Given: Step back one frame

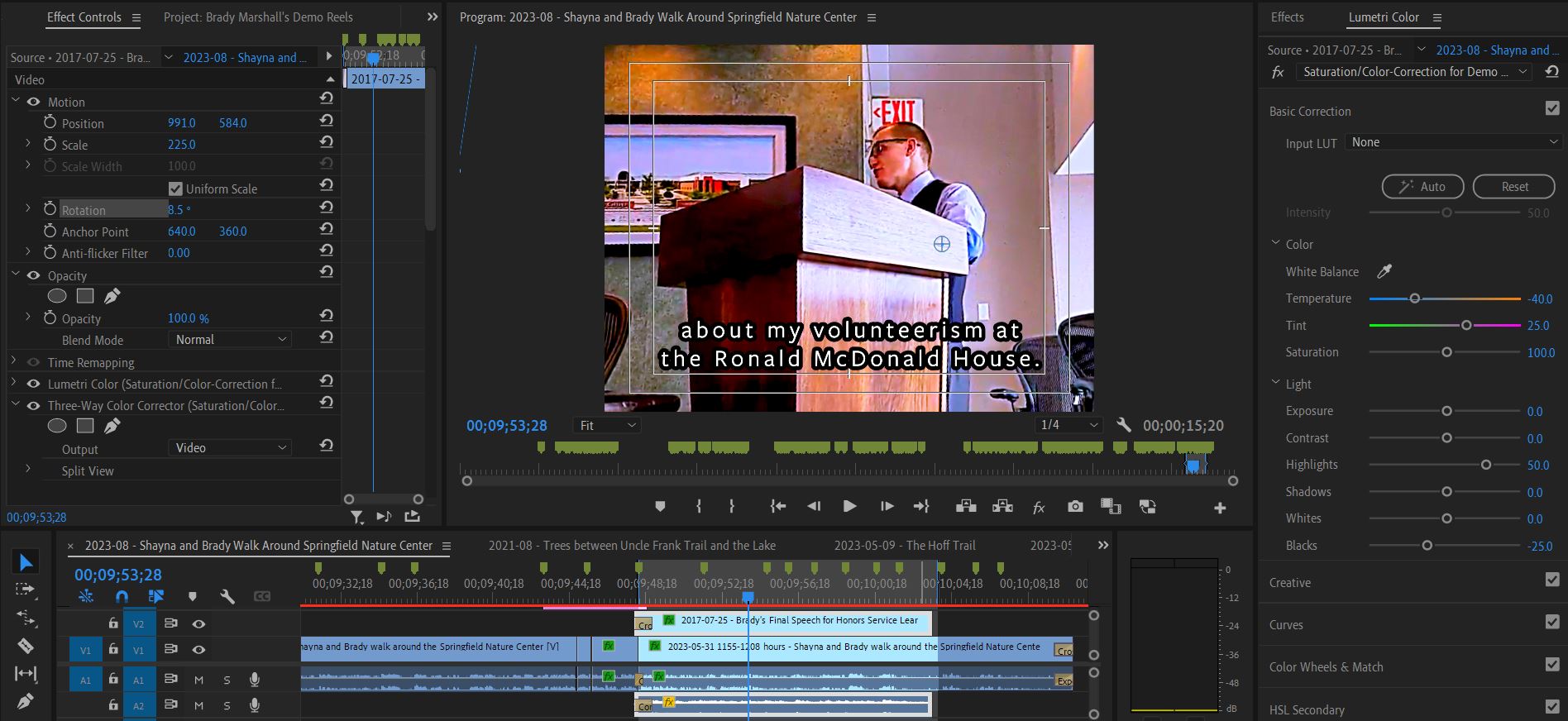Looking at the screenshot, I should [814, 506].
